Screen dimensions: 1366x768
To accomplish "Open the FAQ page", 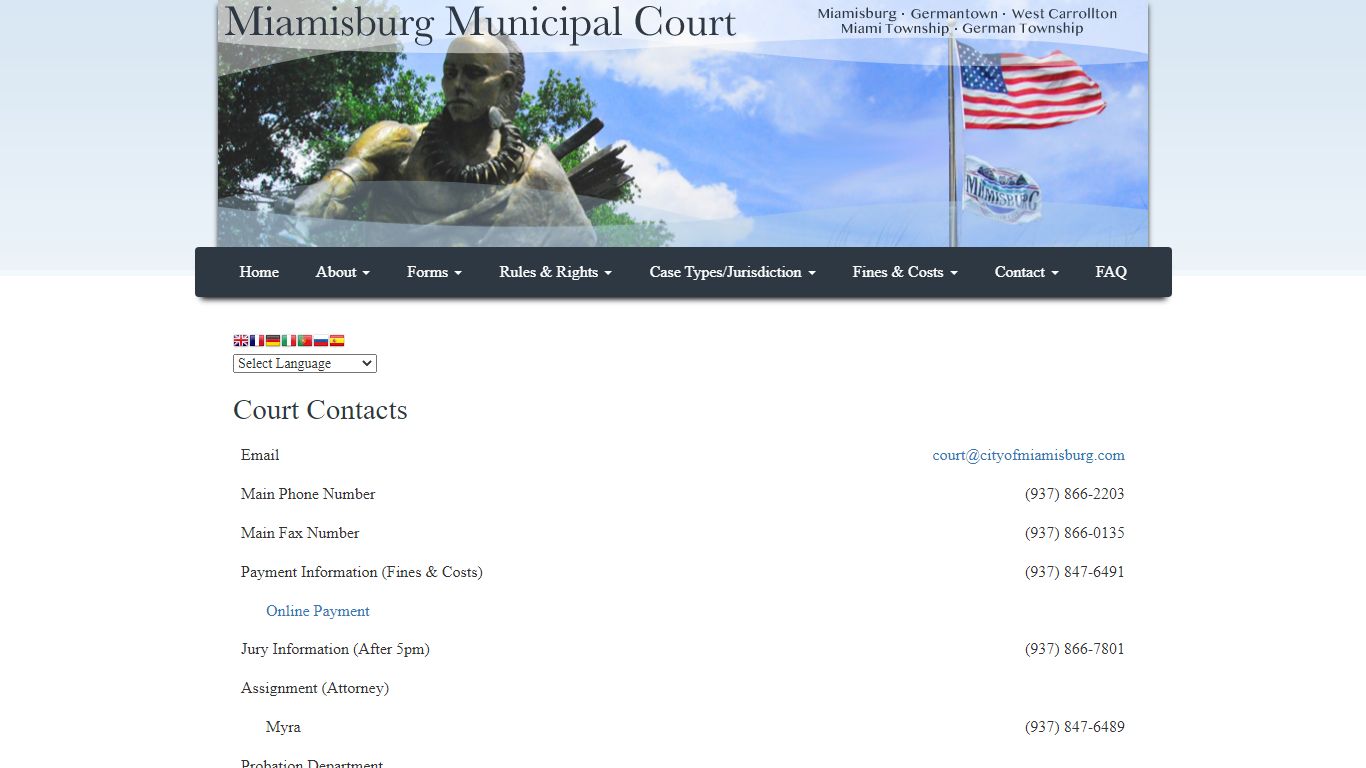I will pyautogui.click(x=1111, y=272).
